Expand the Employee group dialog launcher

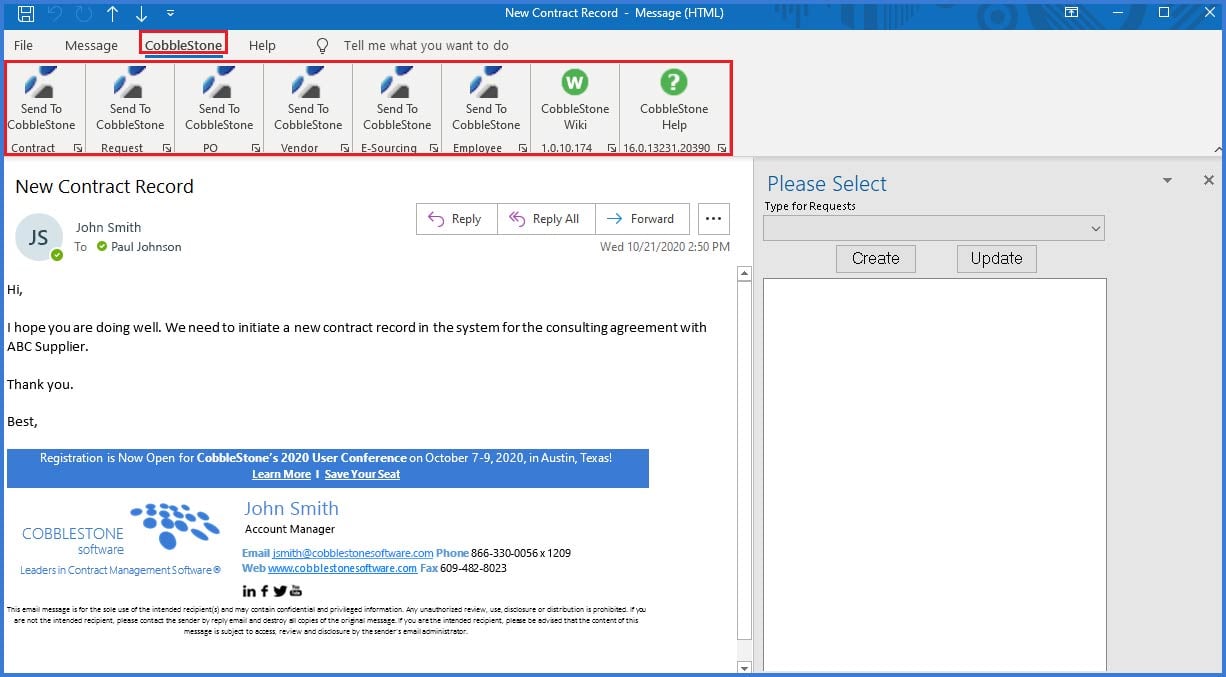point(523,148)
